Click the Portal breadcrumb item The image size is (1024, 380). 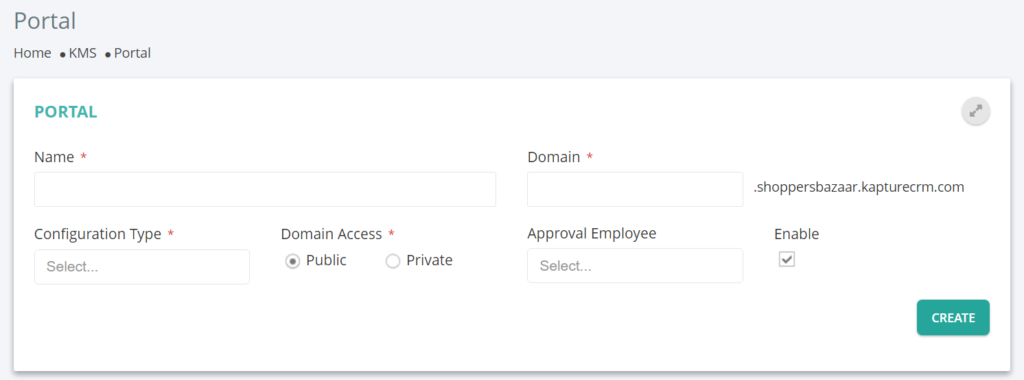pos(133,53)
